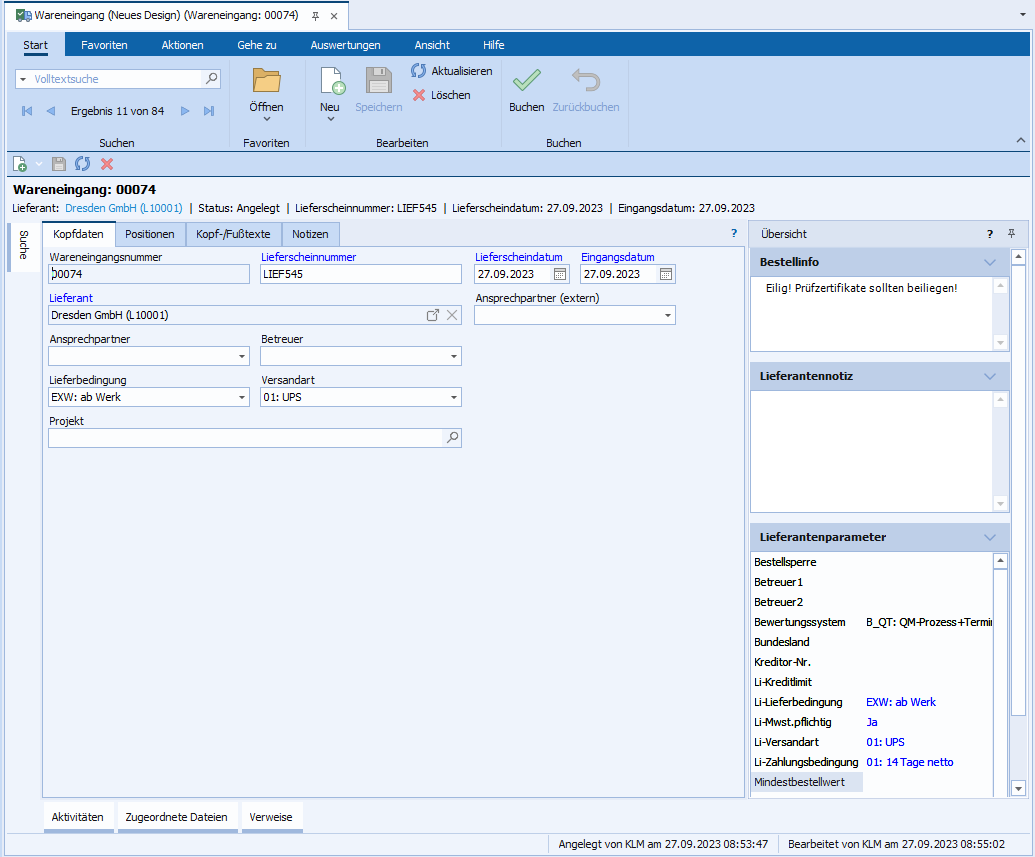Click the Dresden GmbH (L10001) supplier link

(124, 208)
